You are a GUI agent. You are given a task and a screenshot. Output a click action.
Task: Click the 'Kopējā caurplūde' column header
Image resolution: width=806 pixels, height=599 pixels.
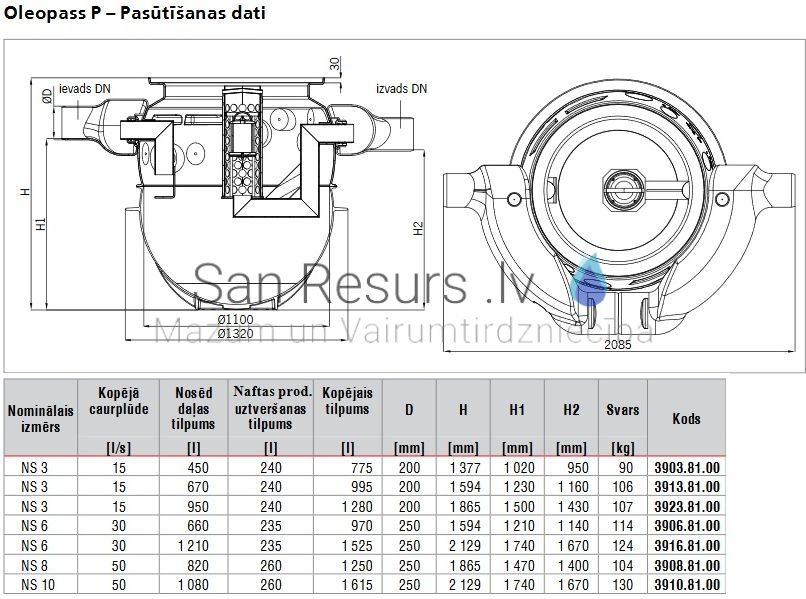pos(118,402)
